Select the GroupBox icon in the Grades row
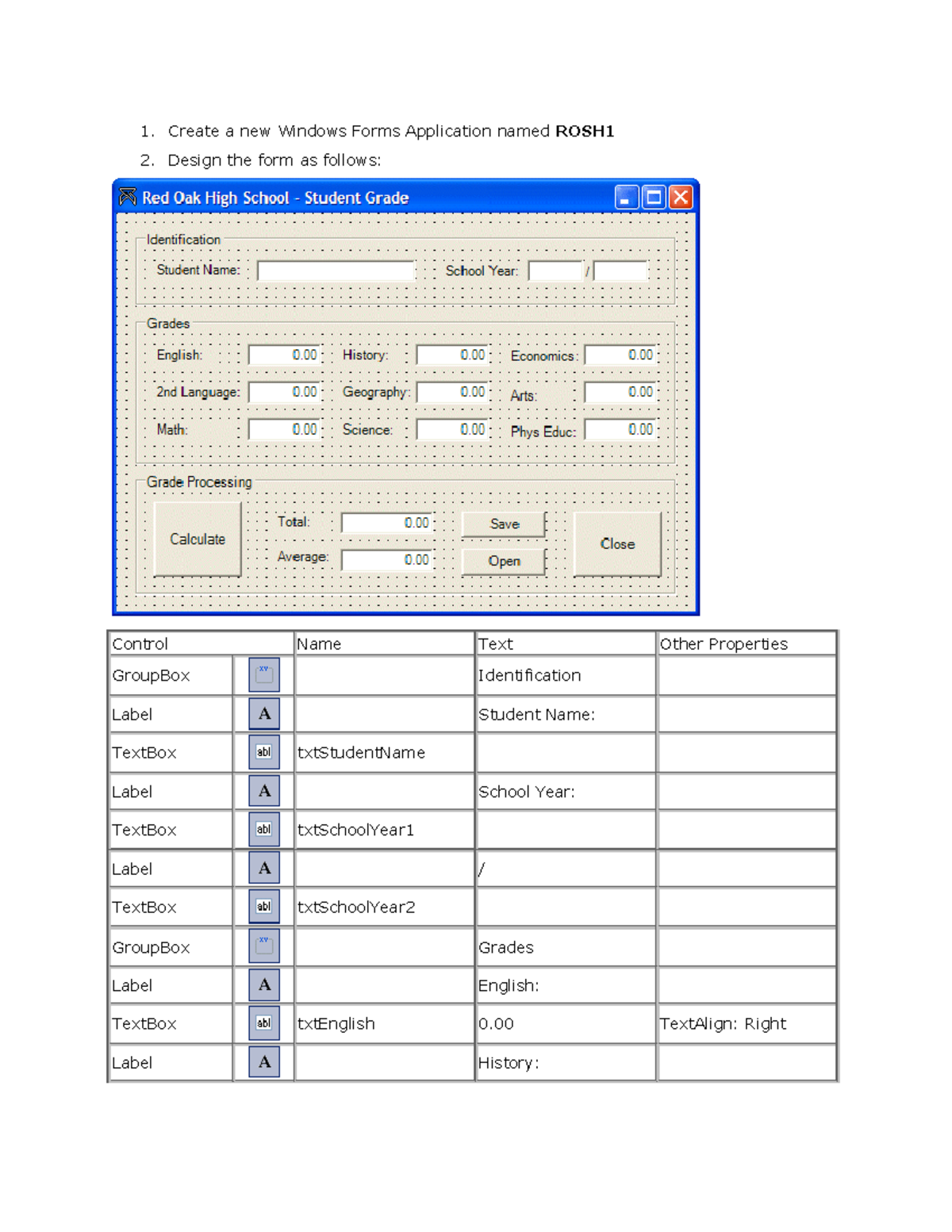 263,946
